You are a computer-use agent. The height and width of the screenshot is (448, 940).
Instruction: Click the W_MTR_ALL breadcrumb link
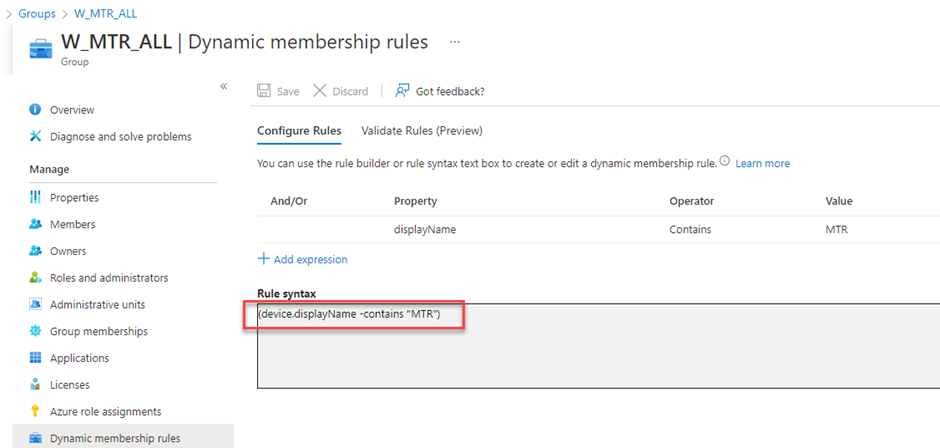point(106,13)
